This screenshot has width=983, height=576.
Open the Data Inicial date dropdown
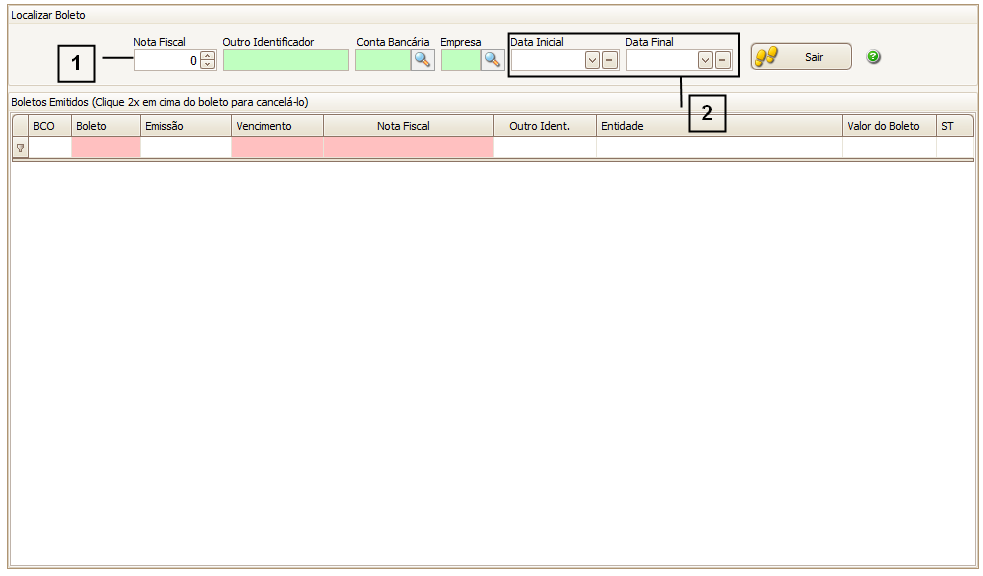point(592,60)
